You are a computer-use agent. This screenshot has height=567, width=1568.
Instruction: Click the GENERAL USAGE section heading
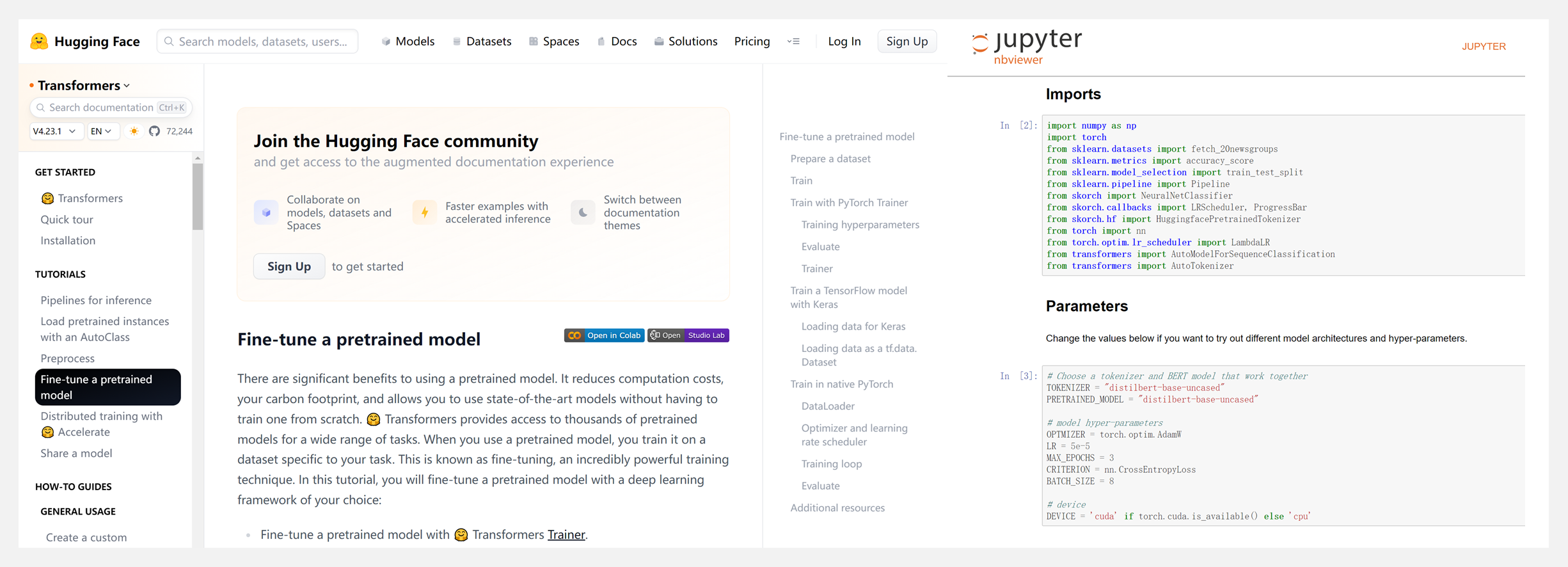[78, 511]
